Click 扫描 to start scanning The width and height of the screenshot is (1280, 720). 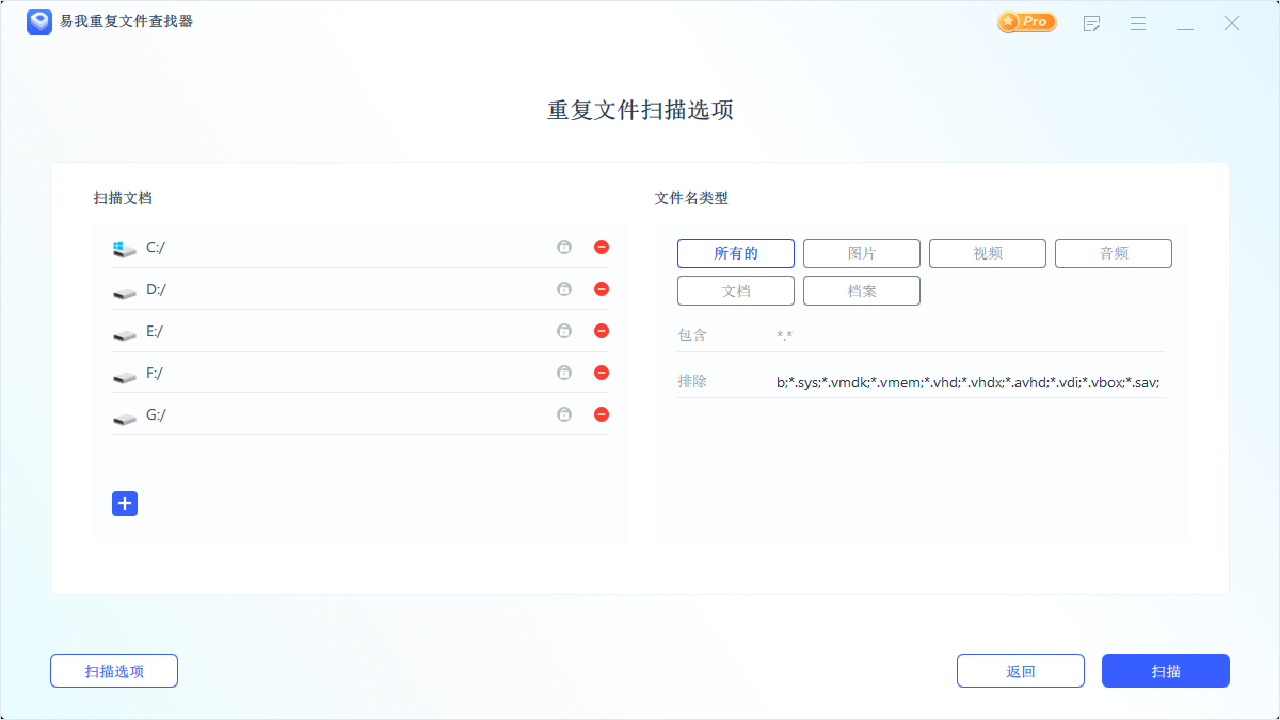pyautogui.click(x=1165, y=670)
